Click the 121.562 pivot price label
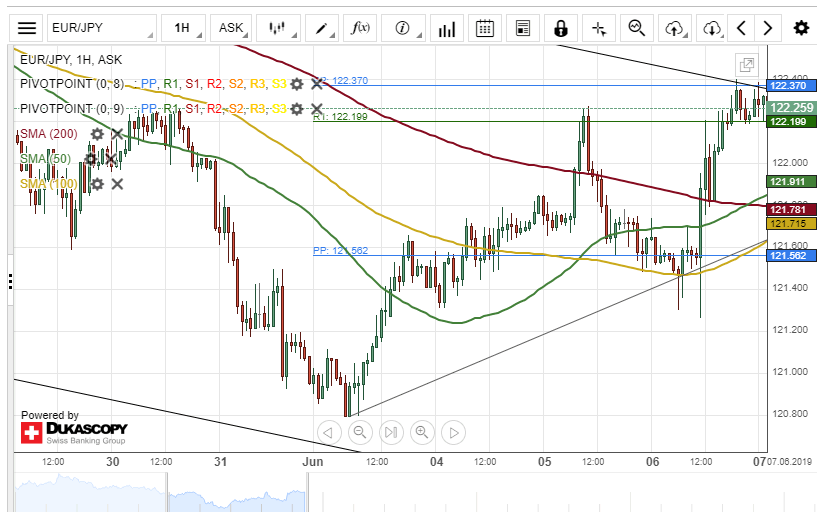 [792, 256]
